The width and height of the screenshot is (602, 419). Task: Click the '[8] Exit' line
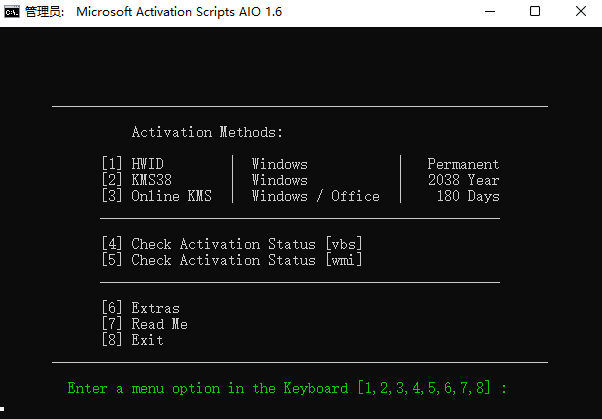coord(133,340)
